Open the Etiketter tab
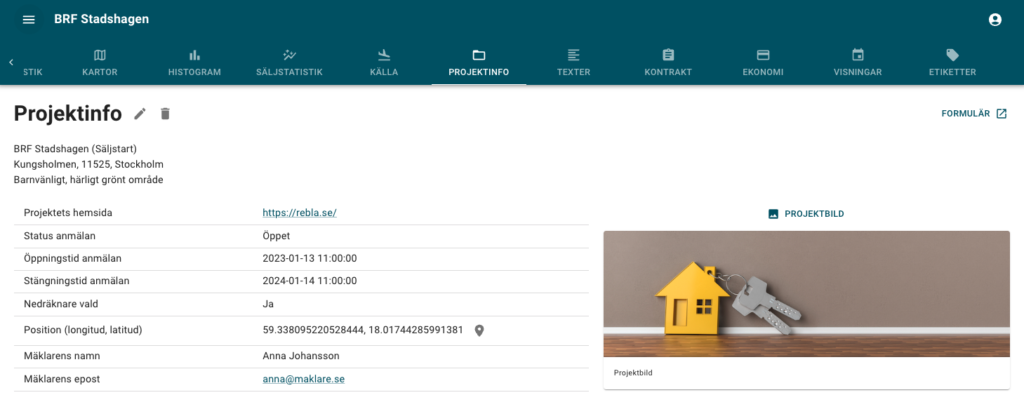Screen dimensions: 1024x395 (x=952, y=63)
